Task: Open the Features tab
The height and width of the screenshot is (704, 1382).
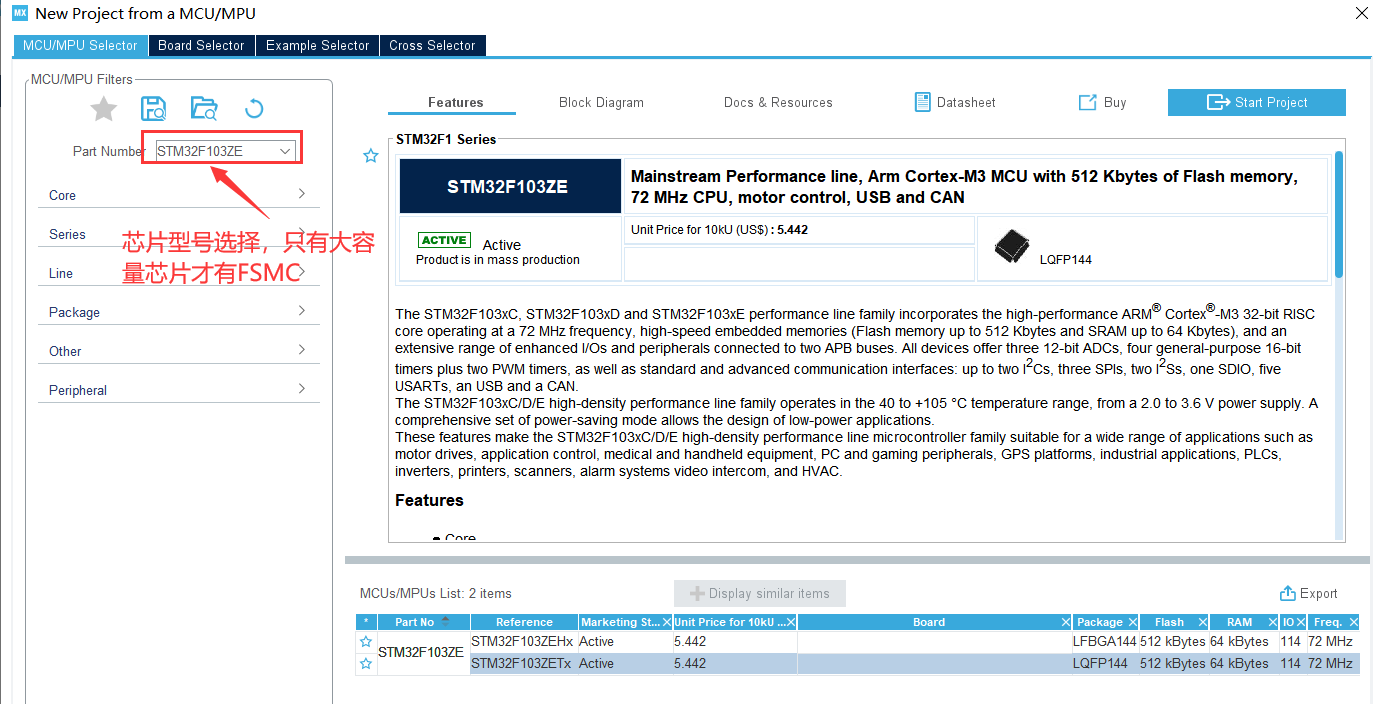Action: (455, 102)
